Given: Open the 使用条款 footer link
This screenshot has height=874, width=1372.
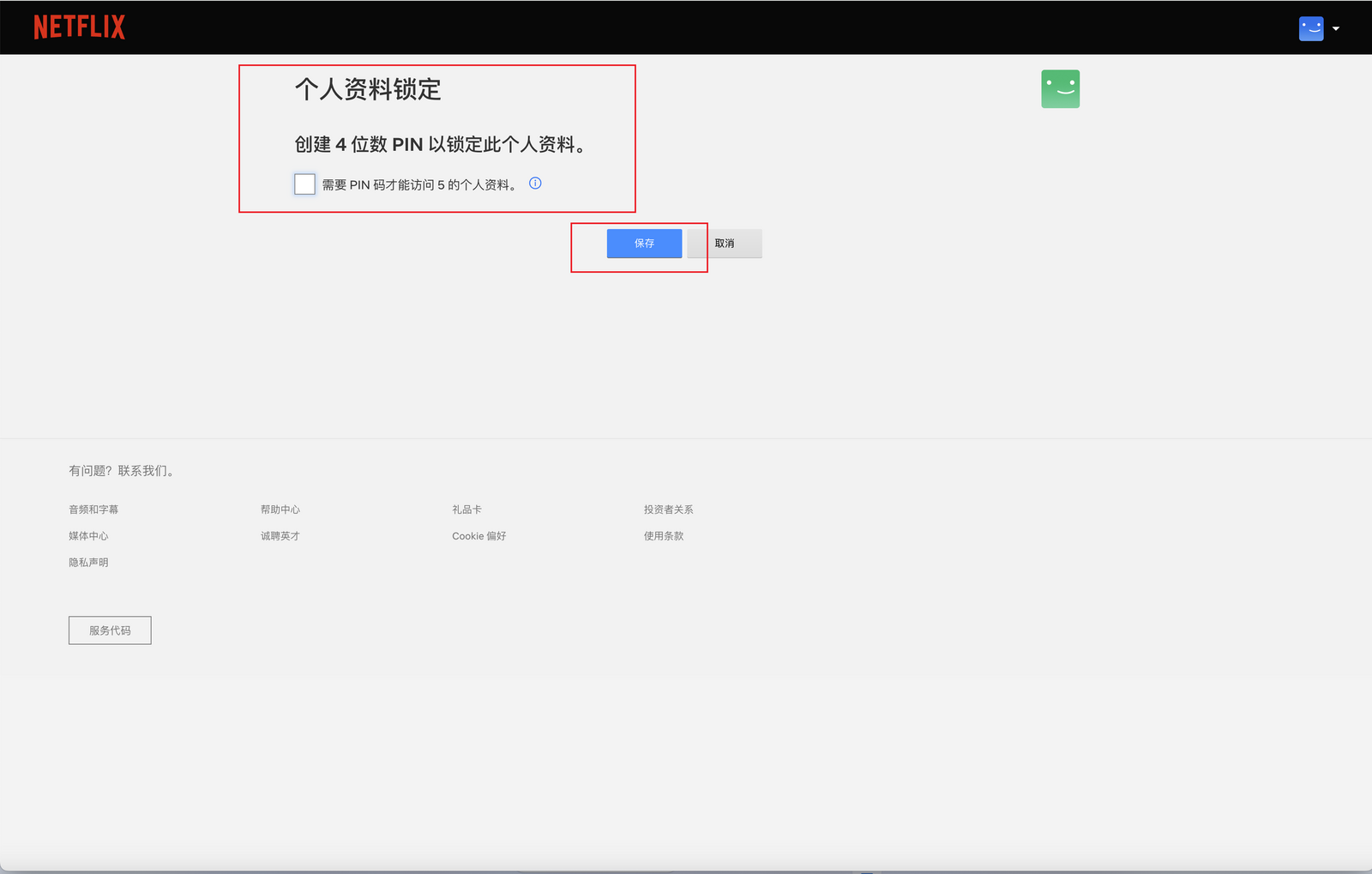Looking at the screenshot, I should [664, 536].
